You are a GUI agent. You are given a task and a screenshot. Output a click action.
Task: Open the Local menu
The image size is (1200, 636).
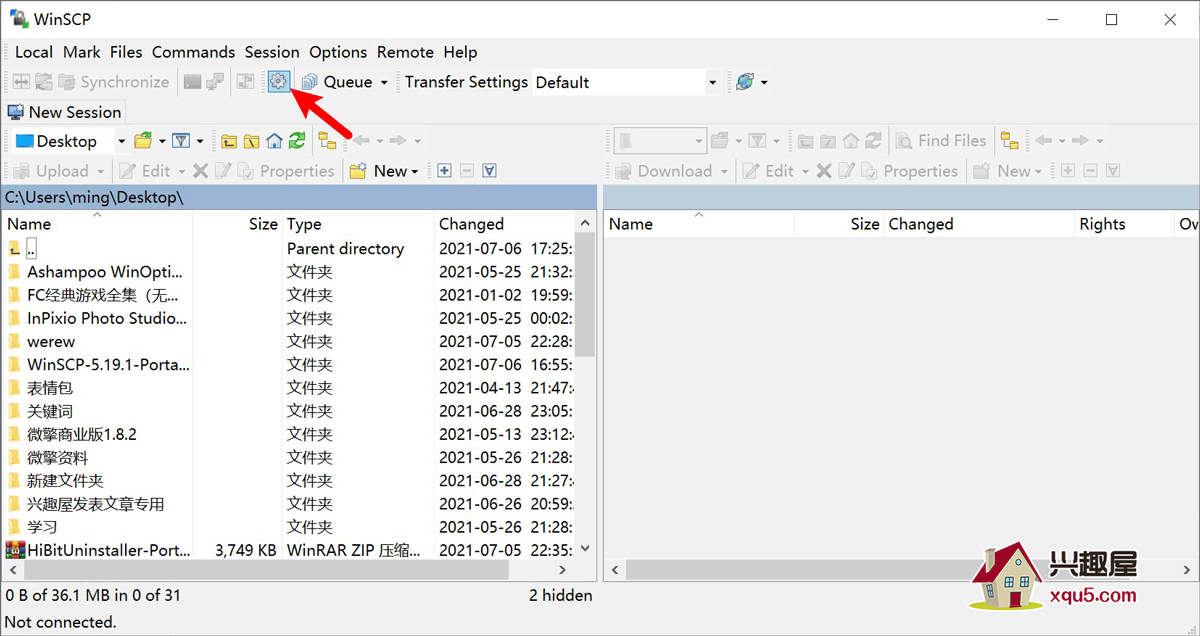coord(34,52)
